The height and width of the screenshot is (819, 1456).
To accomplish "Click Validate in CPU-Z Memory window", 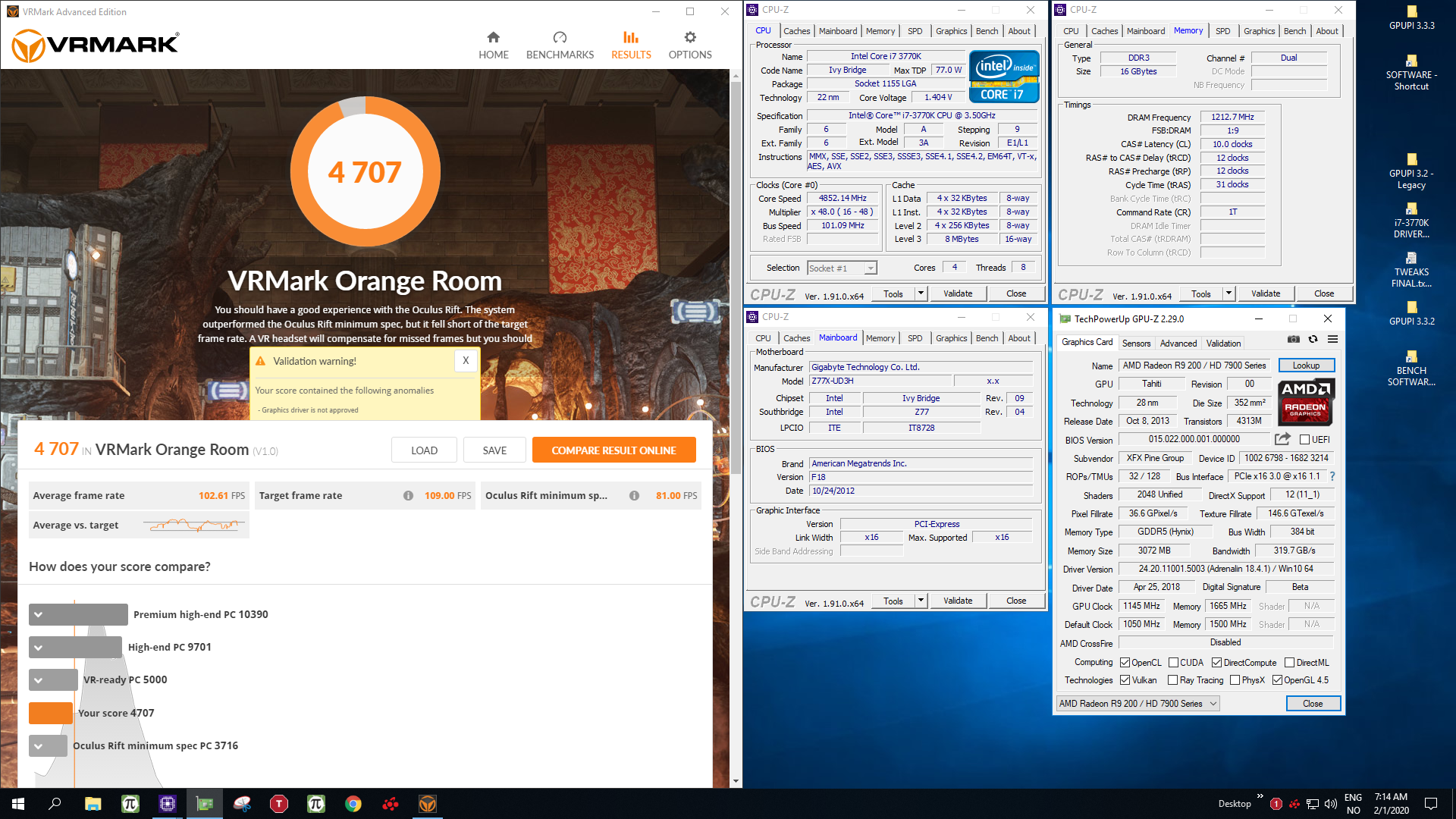I will point(1265,293).
